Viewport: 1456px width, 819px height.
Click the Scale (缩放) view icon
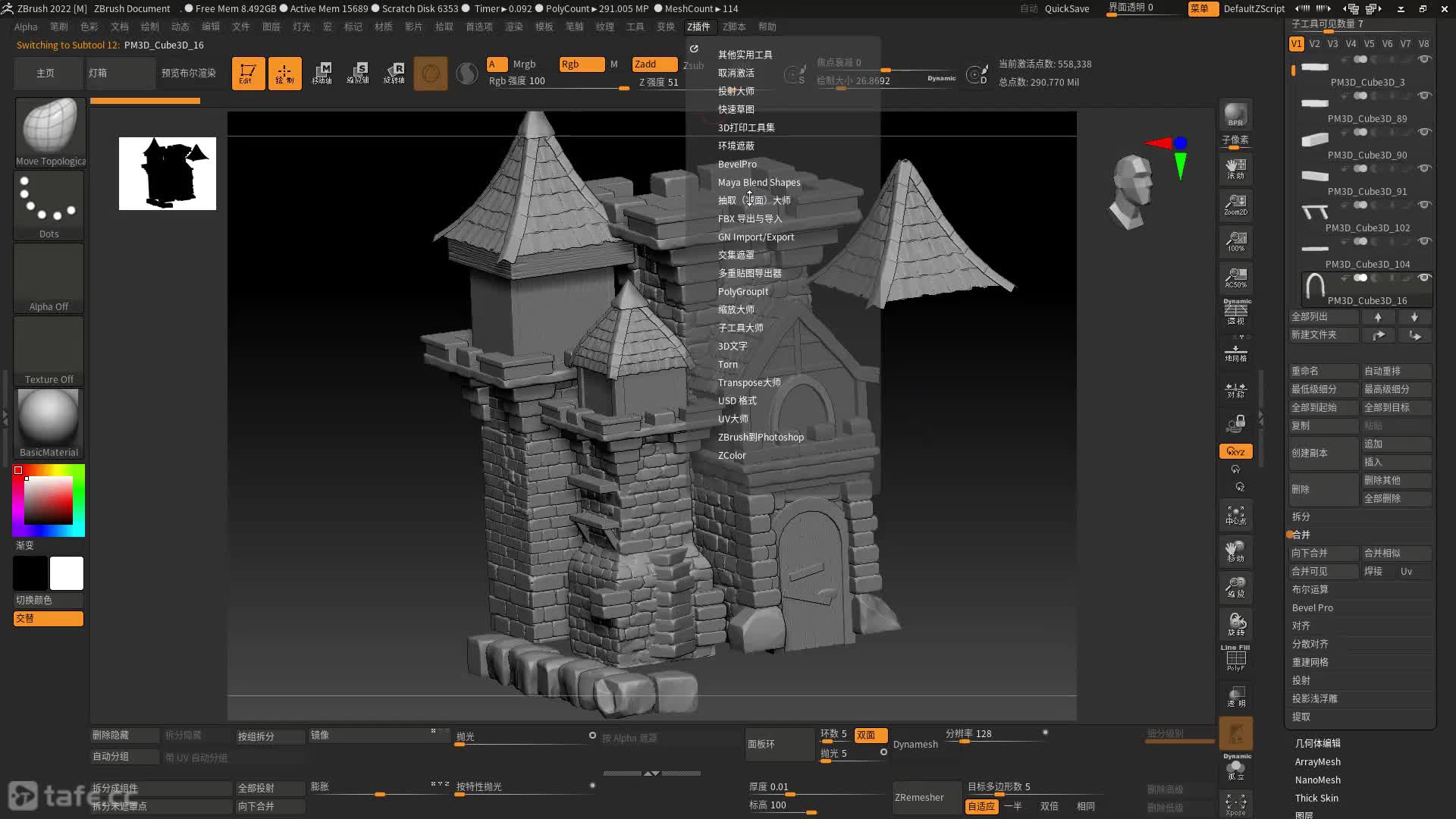(1235, 588)
